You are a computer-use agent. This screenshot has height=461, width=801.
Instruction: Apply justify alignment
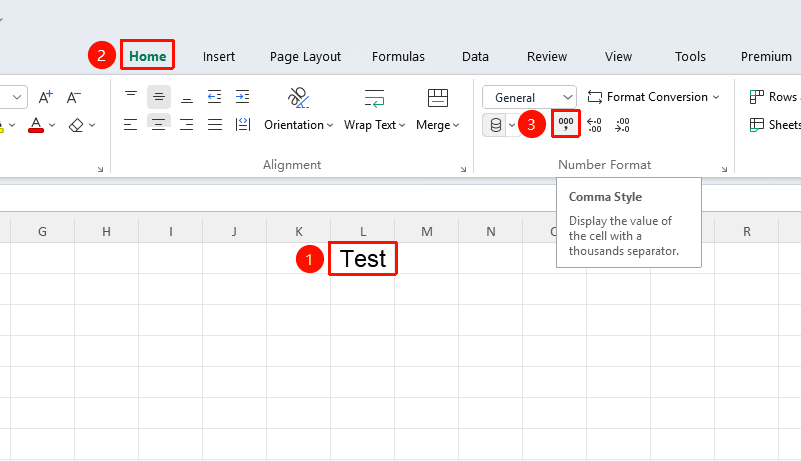coord(215,124)
